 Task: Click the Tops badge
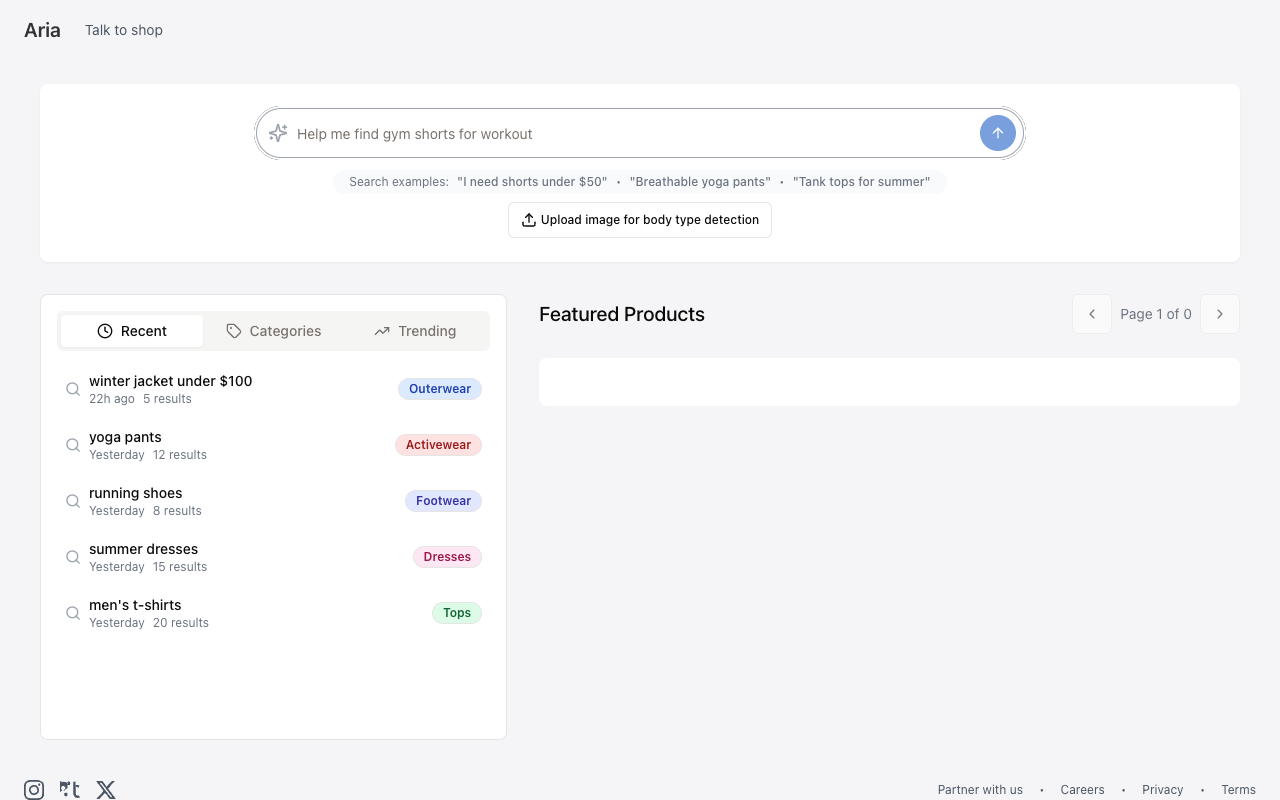click(457, 613)
